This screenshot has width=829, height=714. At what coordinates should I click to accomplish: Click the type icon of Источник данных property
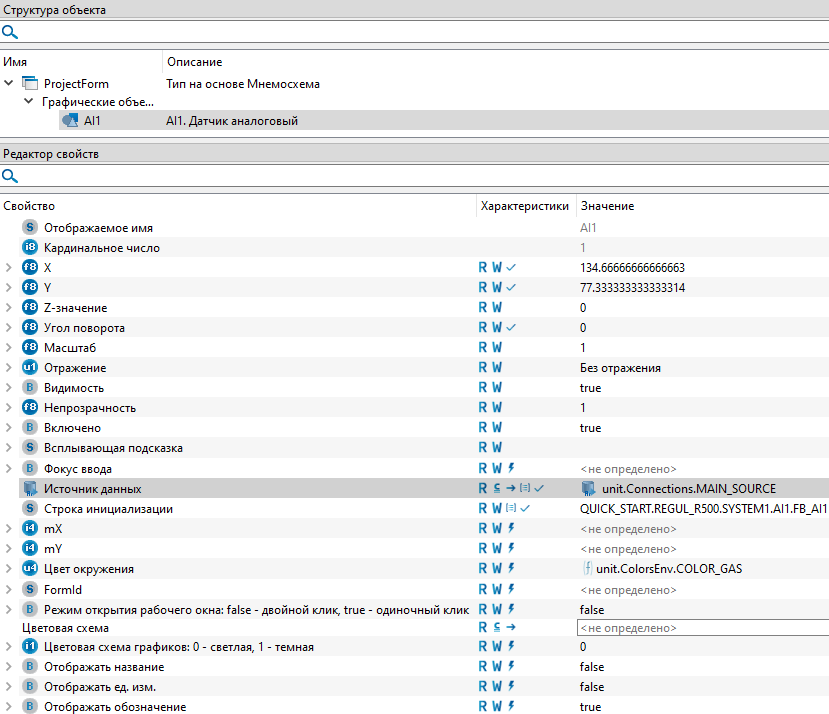coord(29,489)
